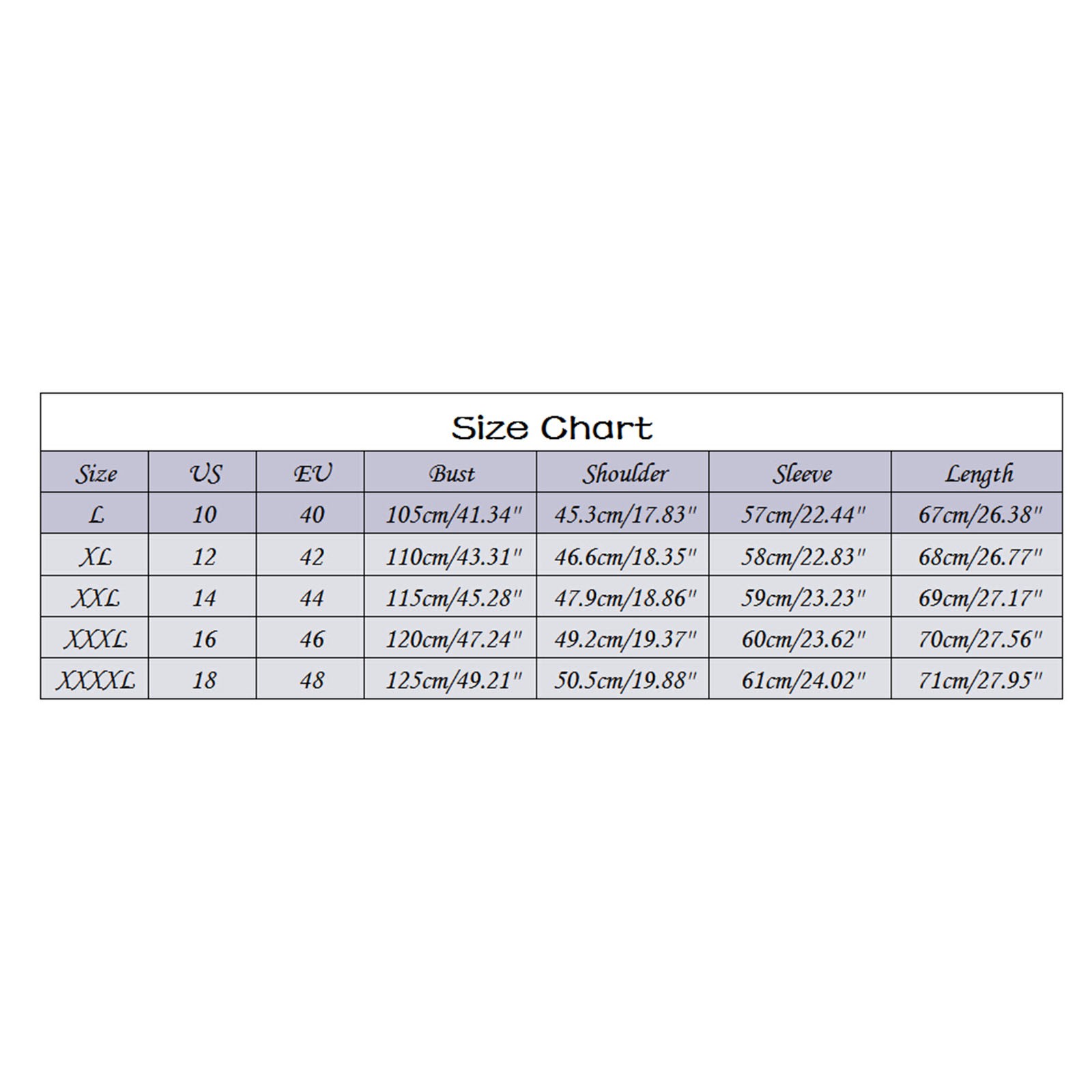Click the 70cm/27.56" length cell
This screenshot has width=1092, height=1092.
click(977, 638)
